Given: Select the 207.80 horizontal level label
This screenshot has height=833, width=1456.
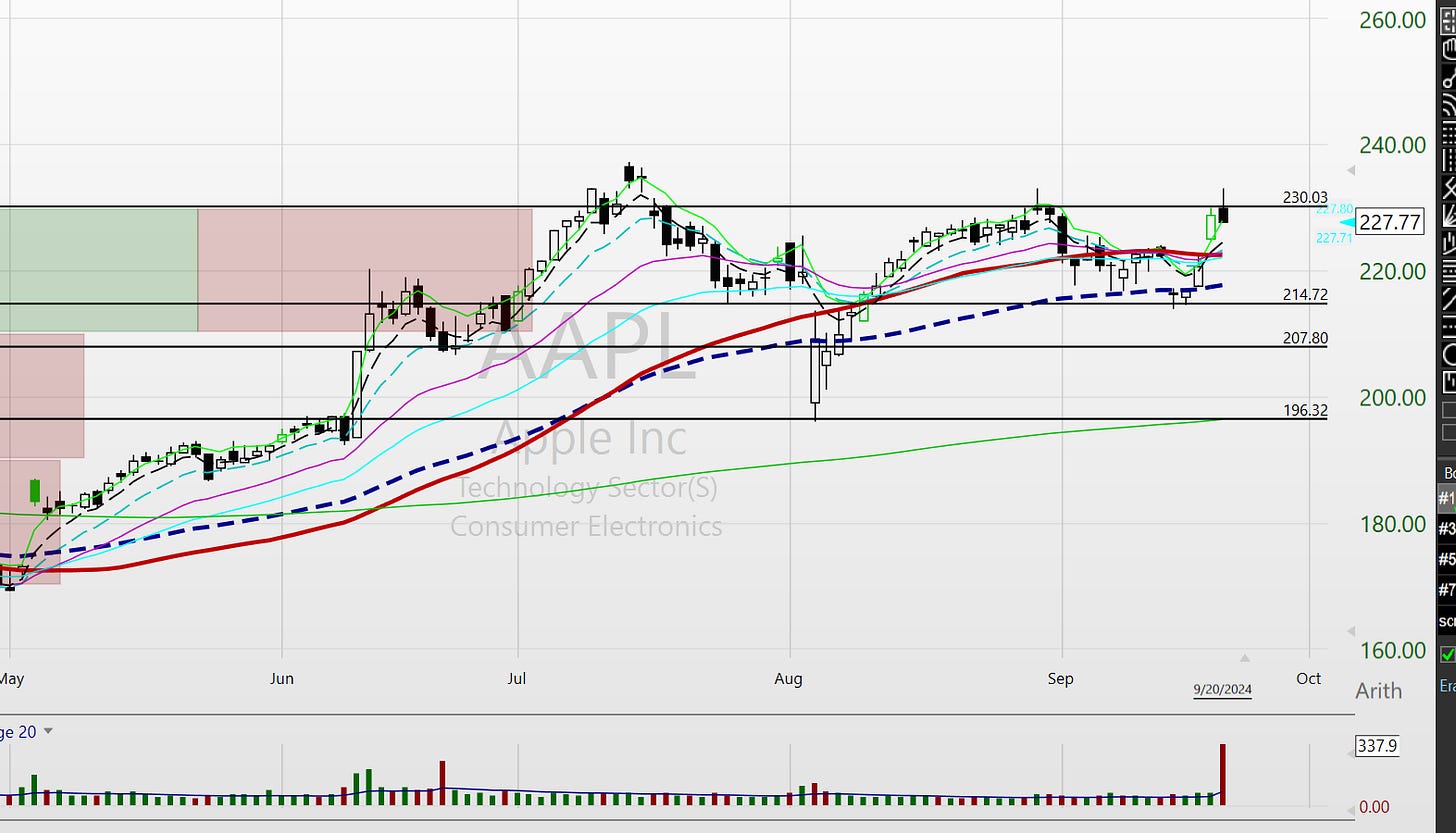Looking at the screenshot, I should (x=1305, y=338).
